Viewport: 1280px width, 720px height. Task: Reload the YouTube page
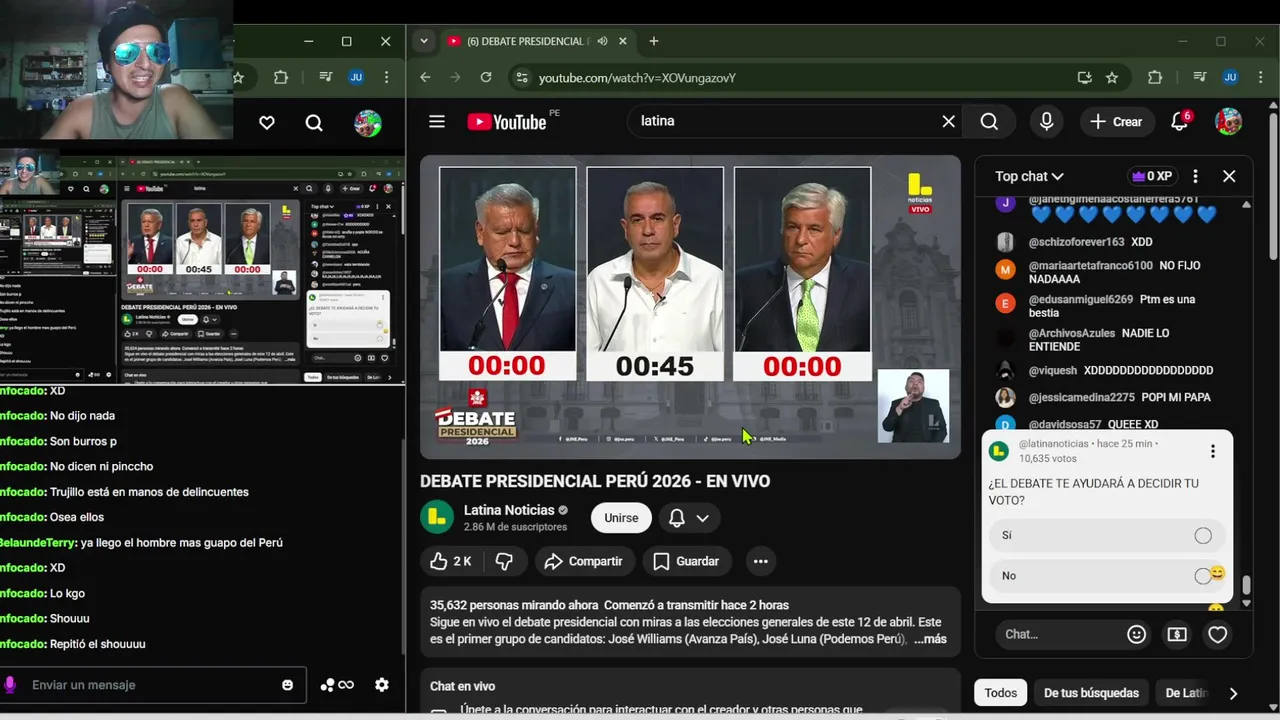coord(486,77)
